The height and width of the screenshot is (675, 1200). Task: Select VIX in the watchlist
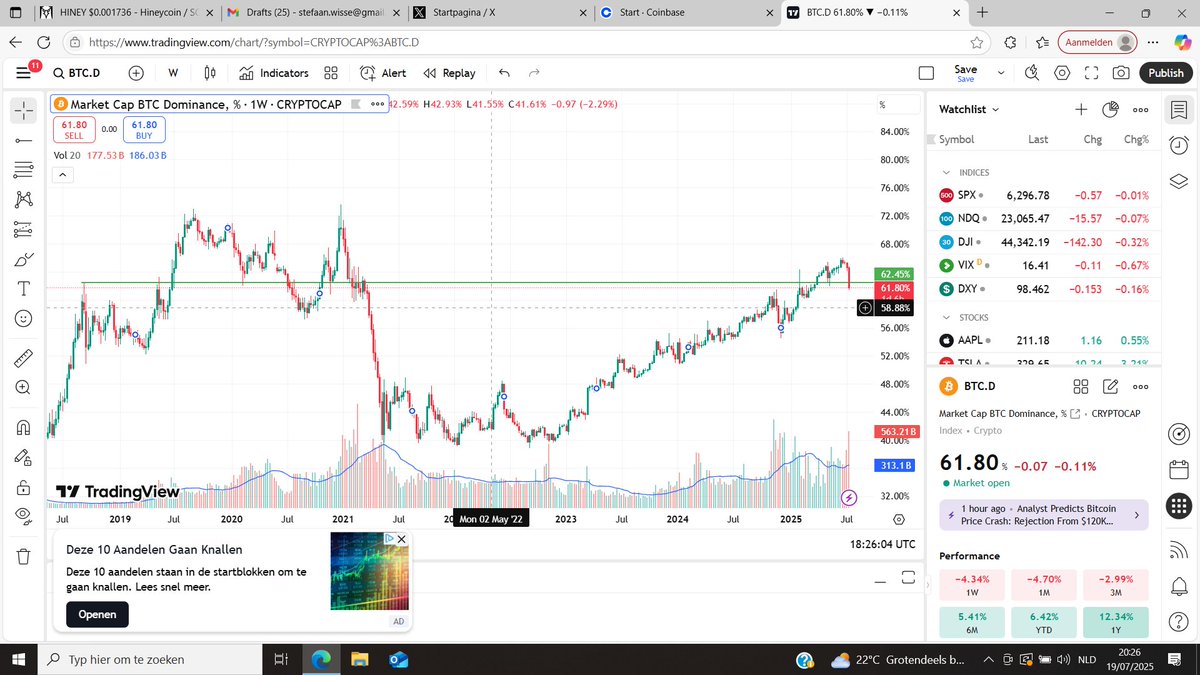pyautogui.click(x=1045, y=265)
